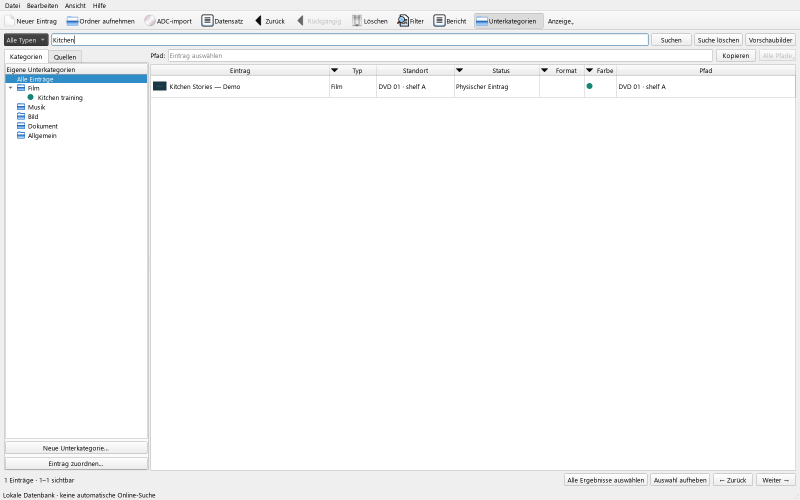
Task: Collapse the Film category arrow
Action: 11,88
